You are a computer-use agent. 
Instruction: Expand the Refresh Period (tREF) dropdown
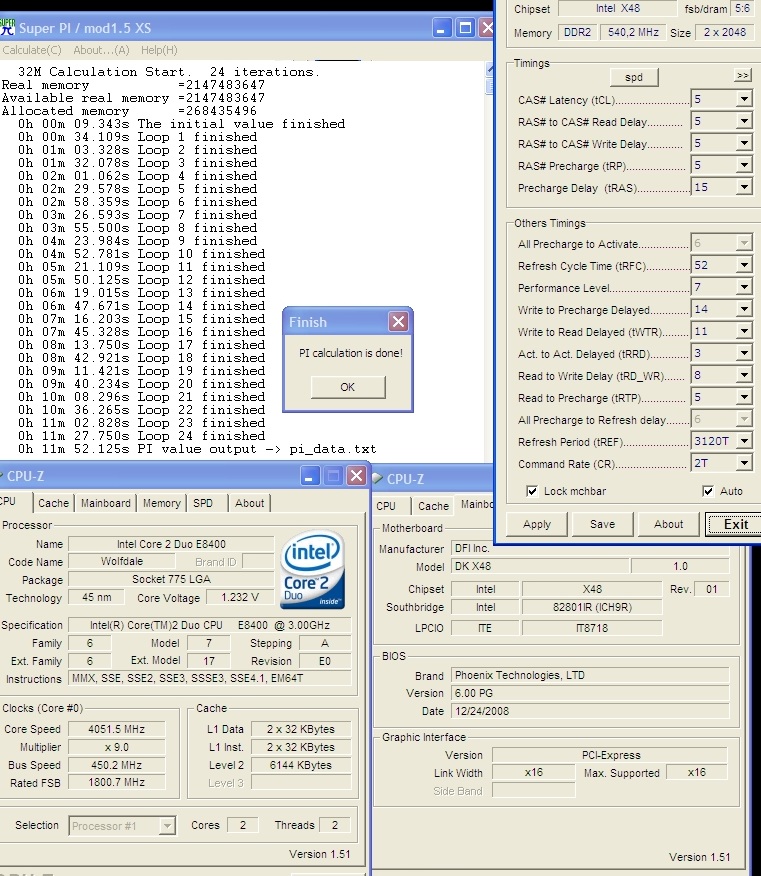point(743,442)
